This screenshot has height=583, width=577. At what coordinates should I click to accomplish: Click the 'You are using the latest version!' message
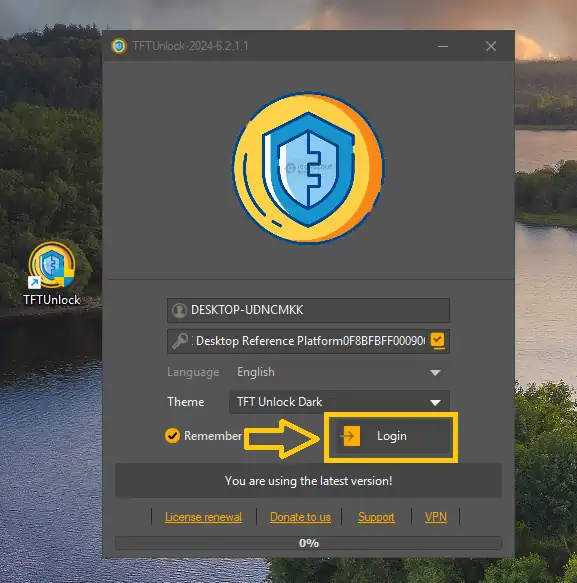coord(308,481)
